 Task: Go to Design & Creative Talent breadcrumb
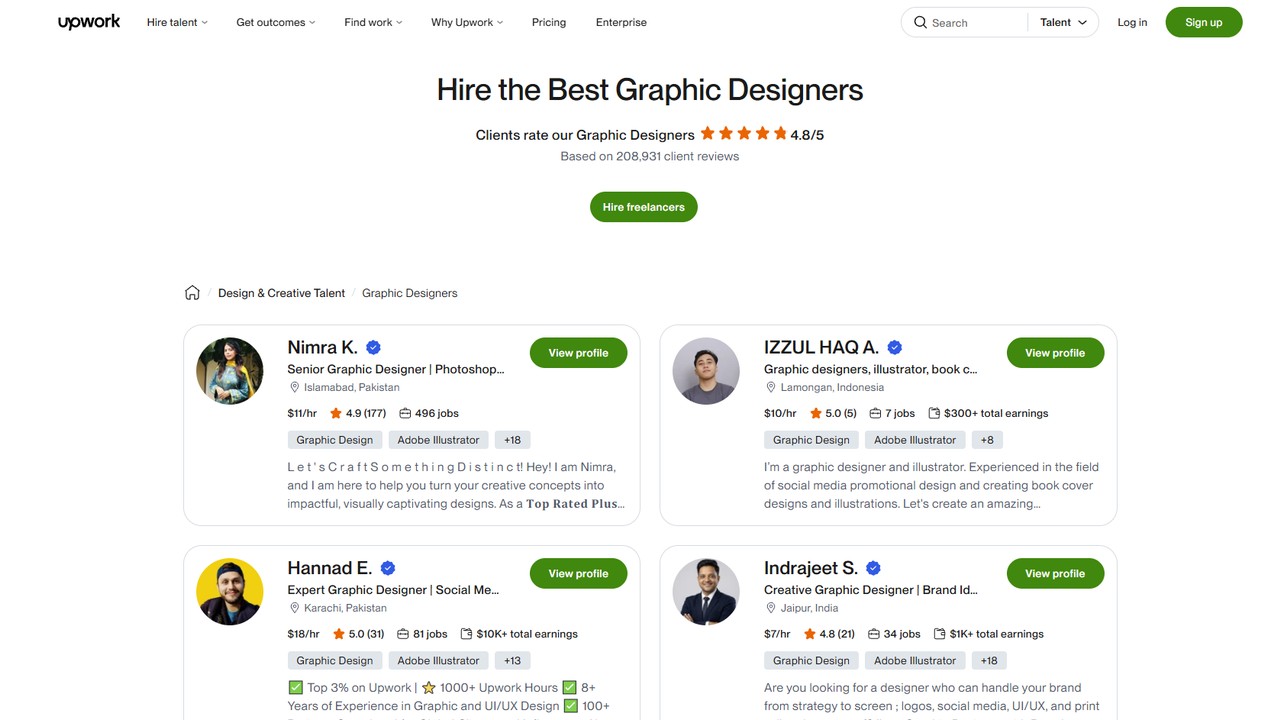pos(281,293)
